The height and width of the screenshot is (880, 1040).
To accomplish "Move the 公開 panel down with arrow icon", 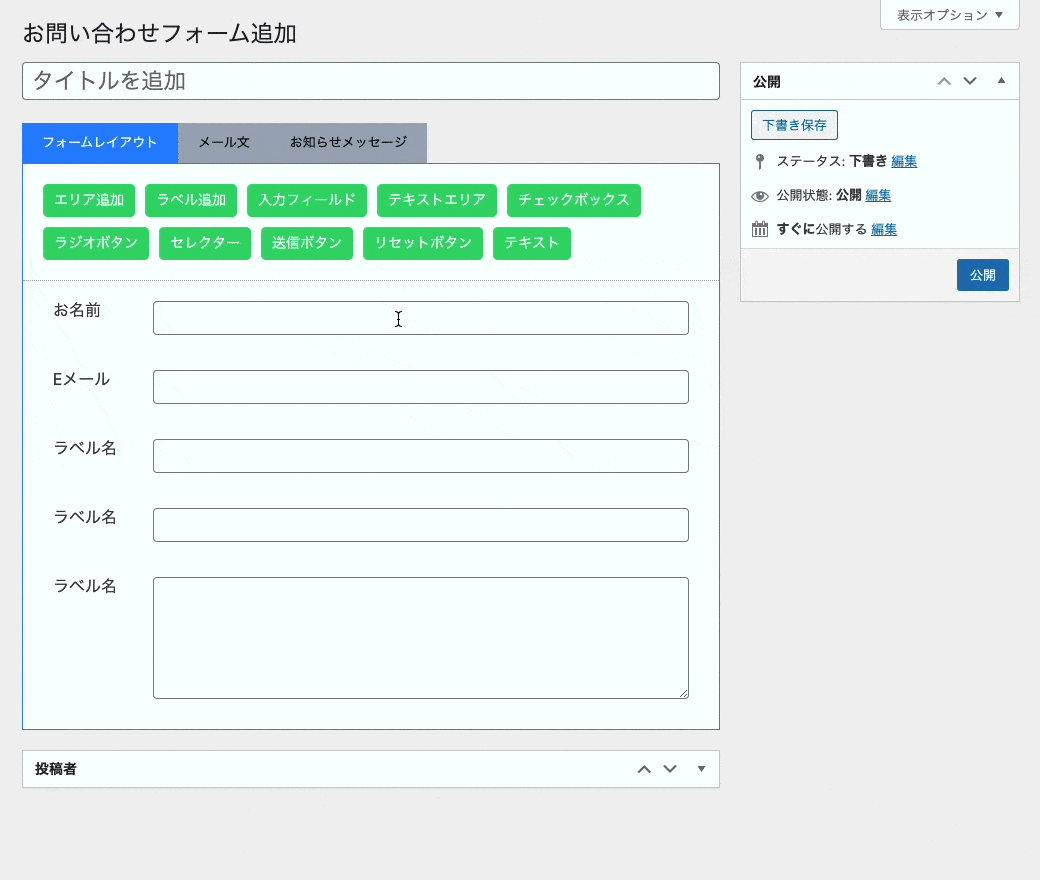I will (969, 81).
